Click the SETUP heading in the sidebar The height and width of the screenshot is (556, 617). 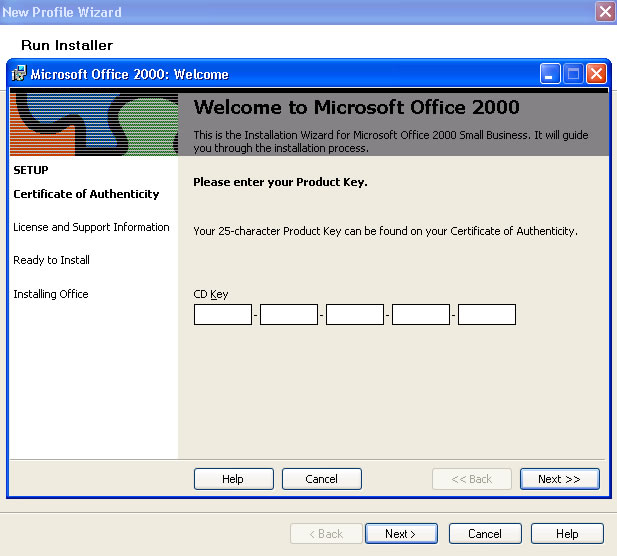pyautogui.click(x=31, y=170)
